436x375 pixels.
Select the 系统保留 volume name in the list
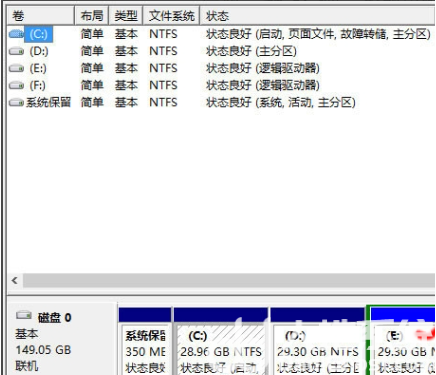[49, 102]
